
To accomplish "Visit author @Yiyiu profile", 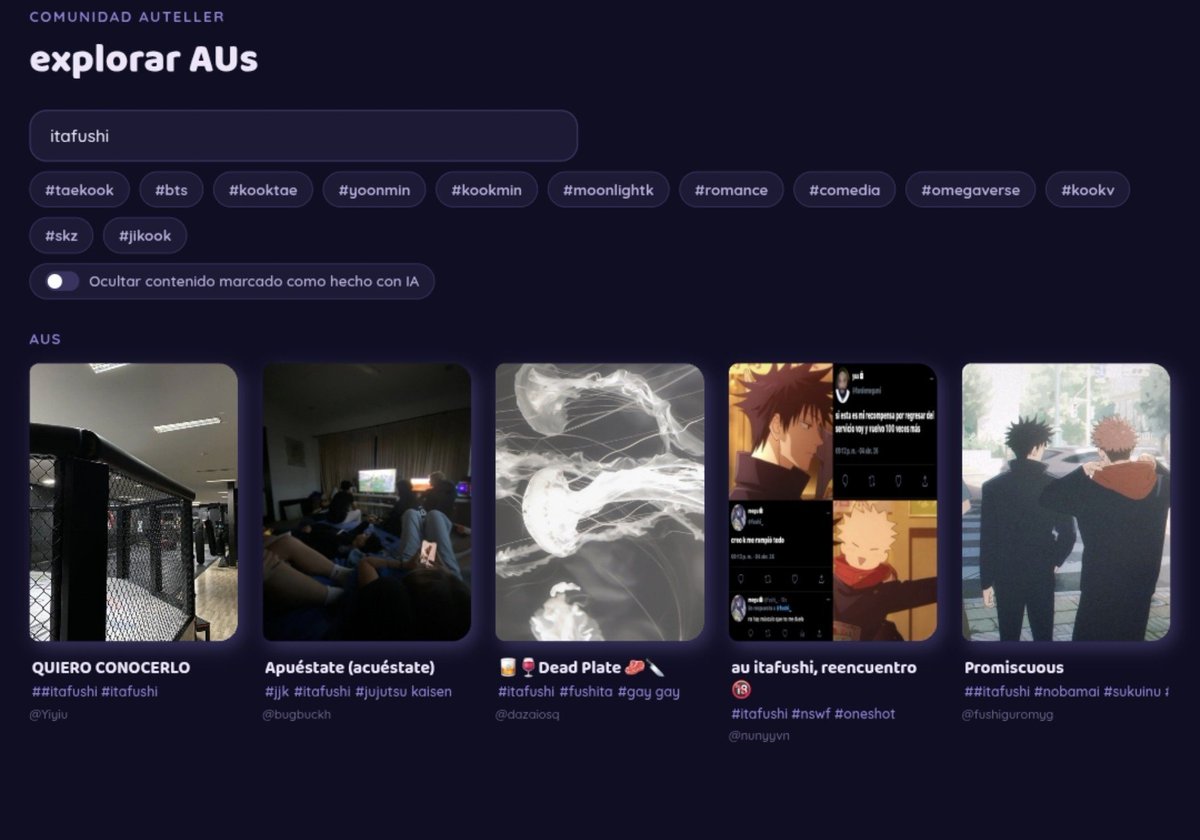I will [x=49, y=714].
